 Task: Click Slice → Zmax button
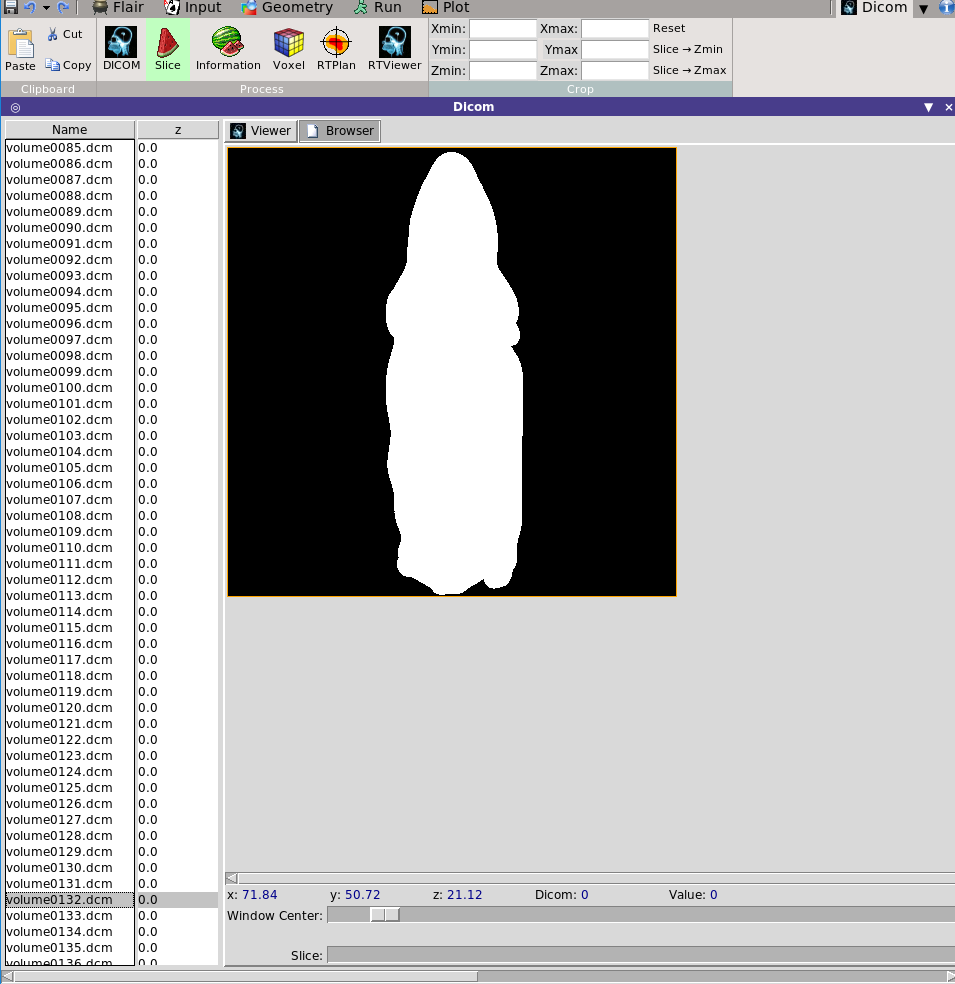point(690,70)
